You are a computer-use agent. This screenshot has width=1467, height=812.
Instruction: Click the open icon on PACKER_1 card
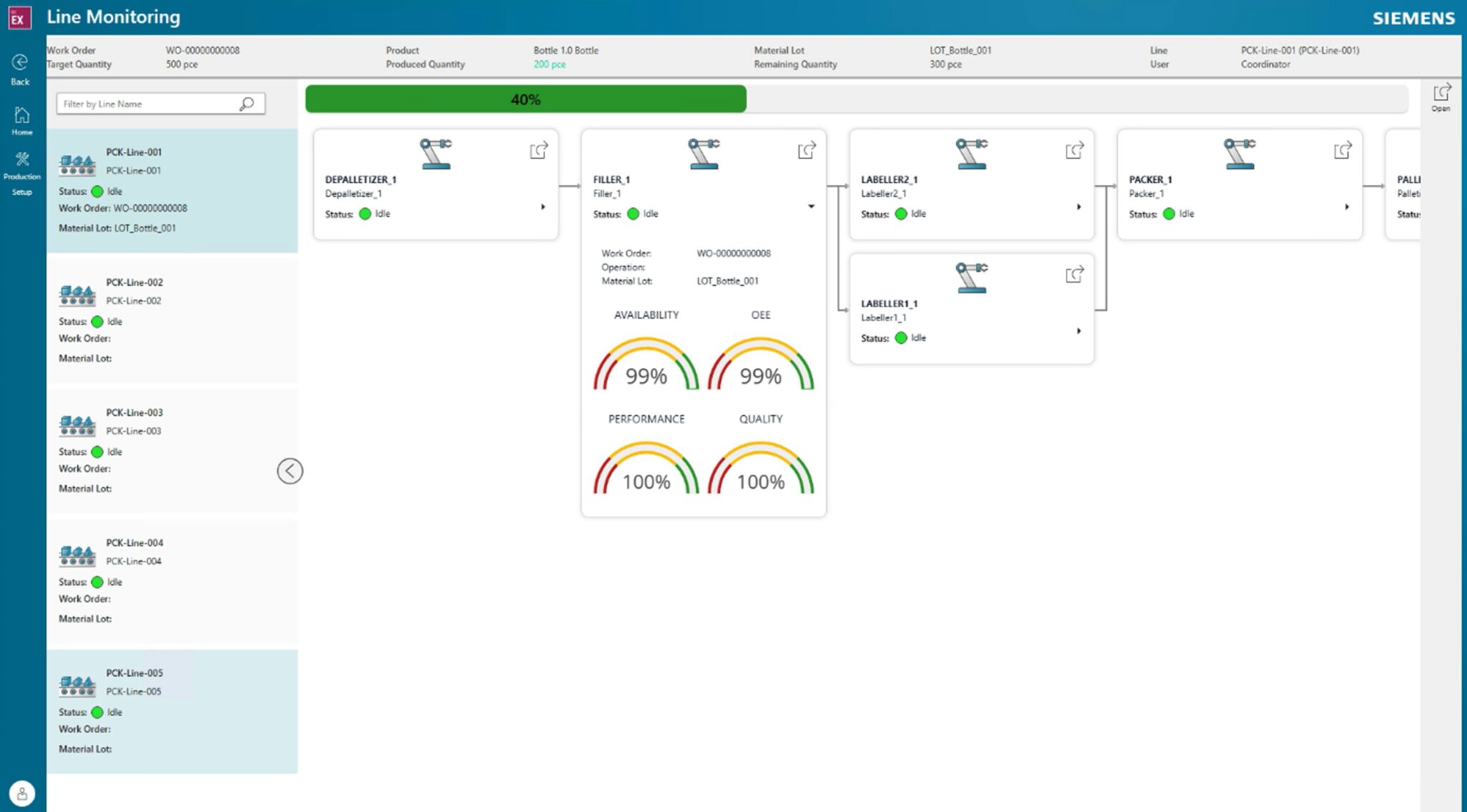click(x=1342, y=150)
